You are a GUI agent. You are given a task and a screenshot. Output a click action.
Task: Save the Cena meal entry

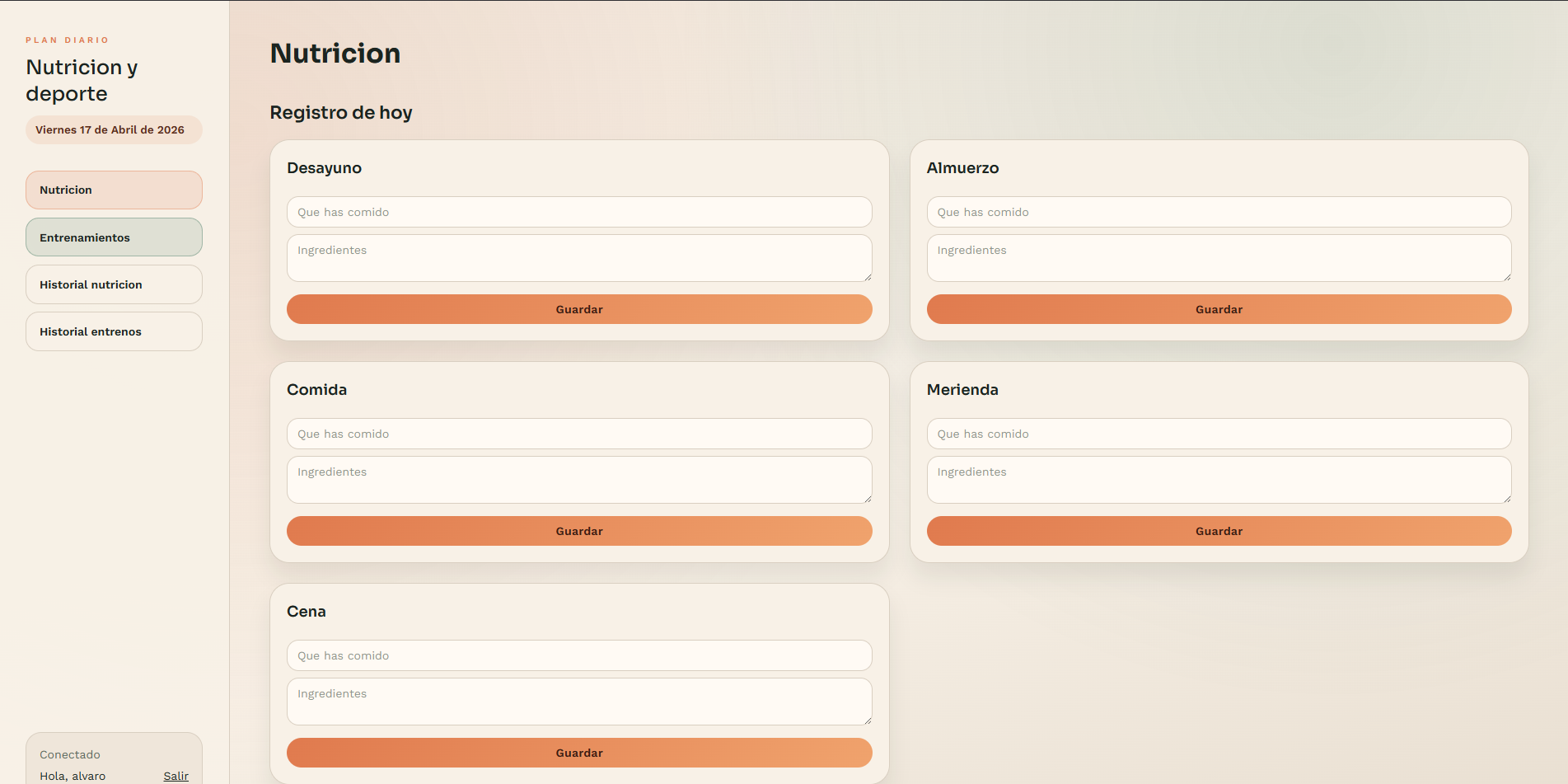click(579, 753)
